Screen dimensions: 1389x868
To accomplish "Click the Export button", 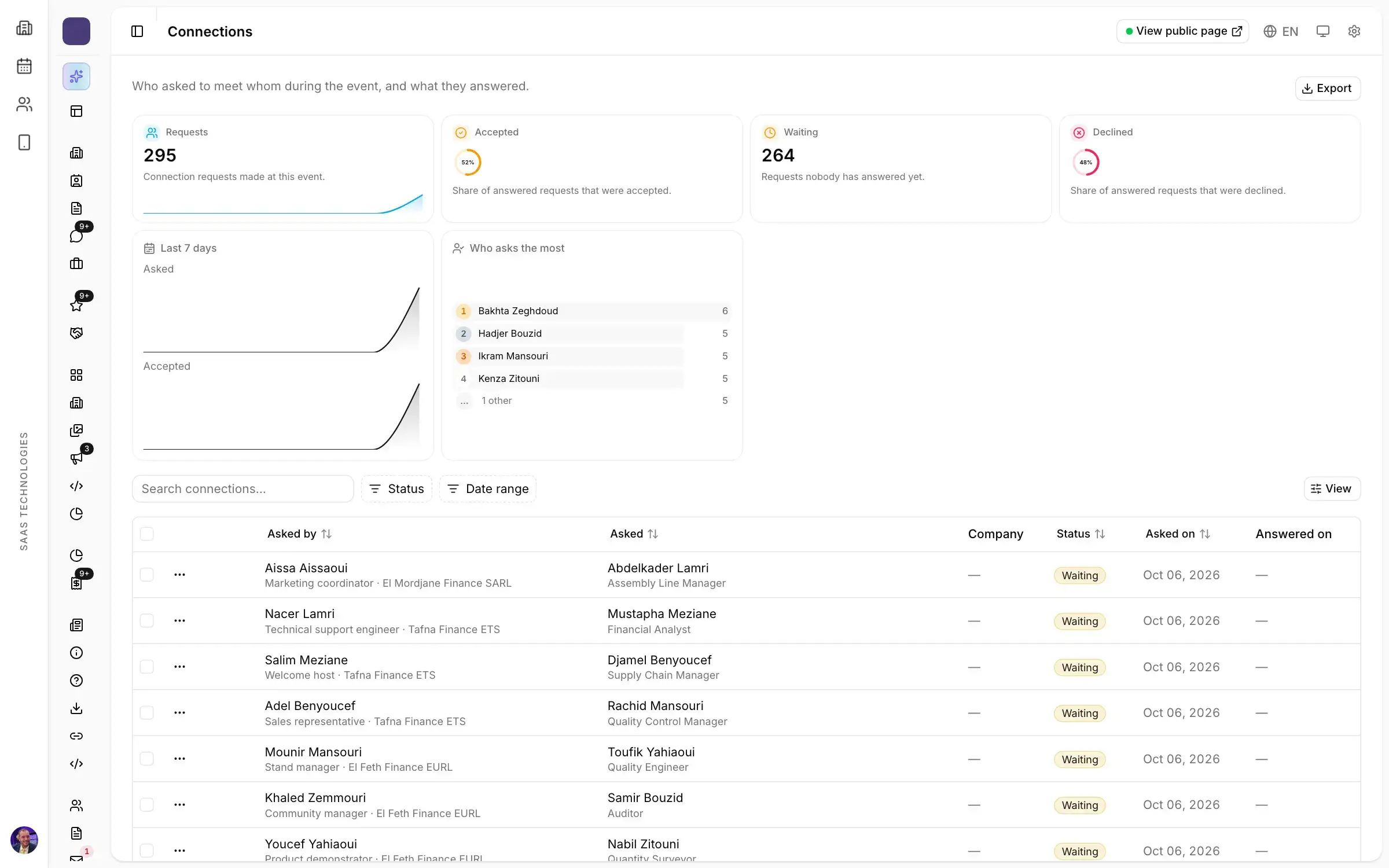I will pyautogui.click(x=1327, y=89).
